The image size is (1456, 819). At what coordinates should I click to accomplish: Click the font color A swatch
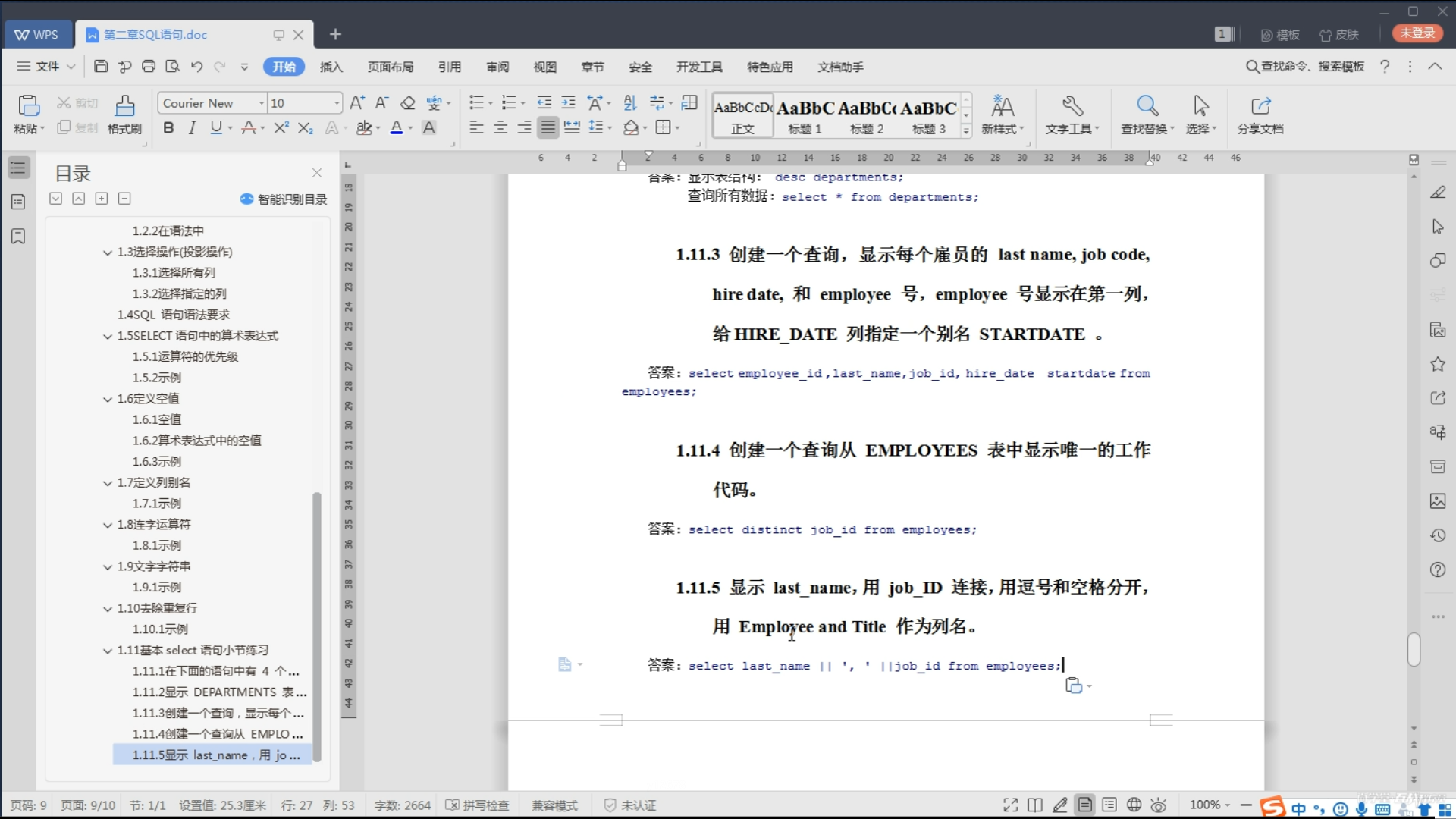click(396, 128)
